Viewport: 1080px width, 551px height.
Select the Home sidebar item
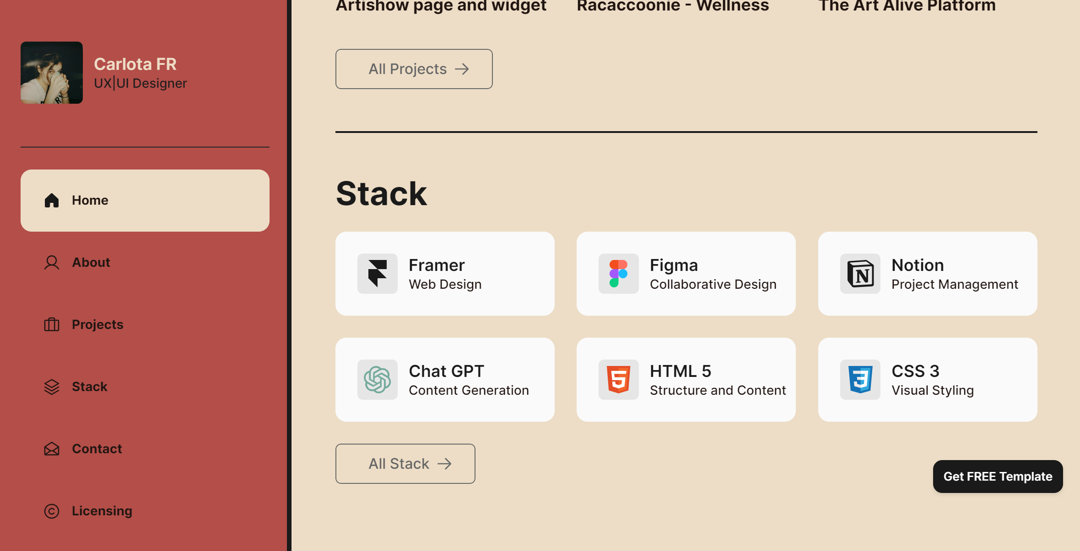145,200
